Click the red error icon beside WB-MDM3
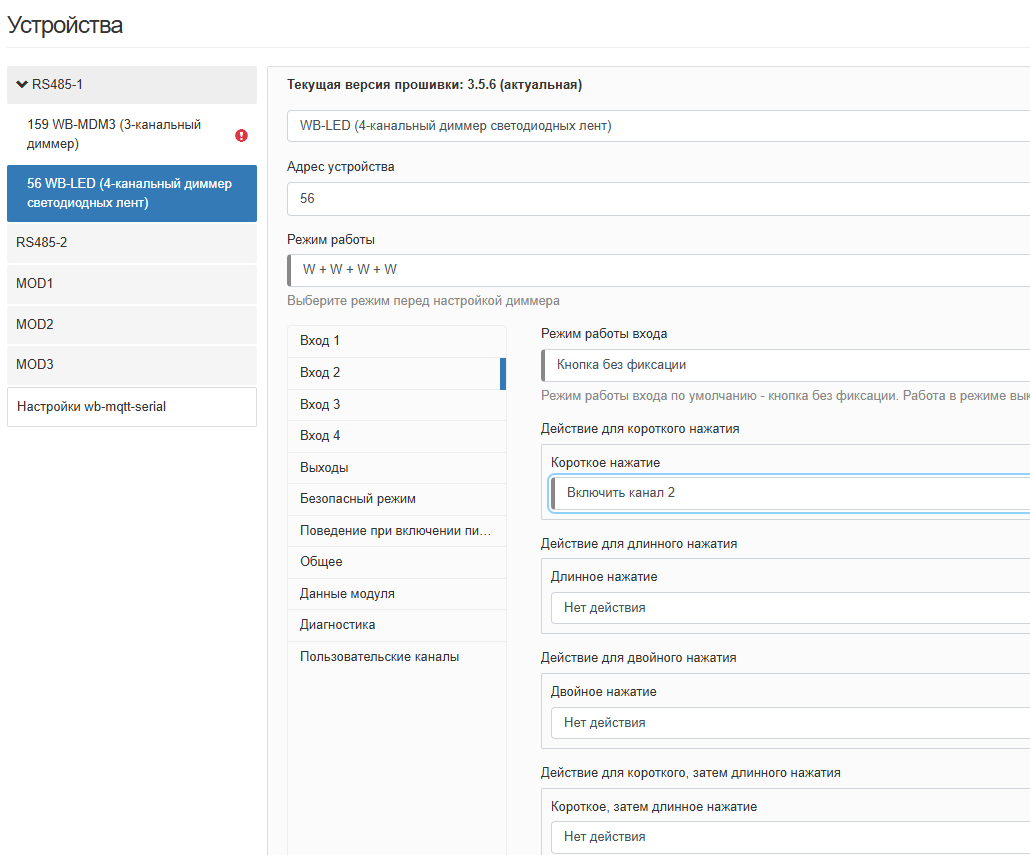The width and height of the screenshot is (1030, 855). pyautogui.click(x=241, y=135)
